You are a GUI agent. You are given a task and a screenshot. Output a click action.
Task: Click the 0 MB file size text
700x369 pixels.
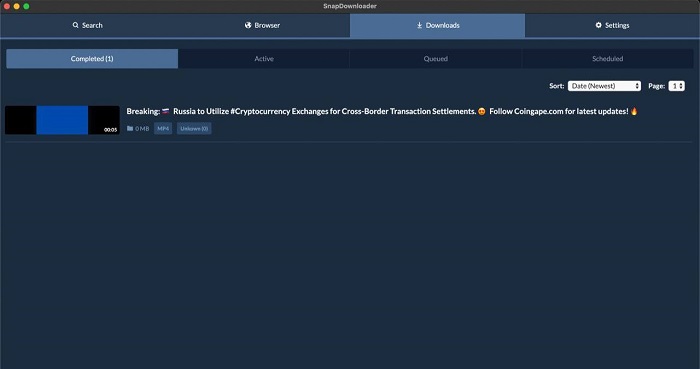142,129
